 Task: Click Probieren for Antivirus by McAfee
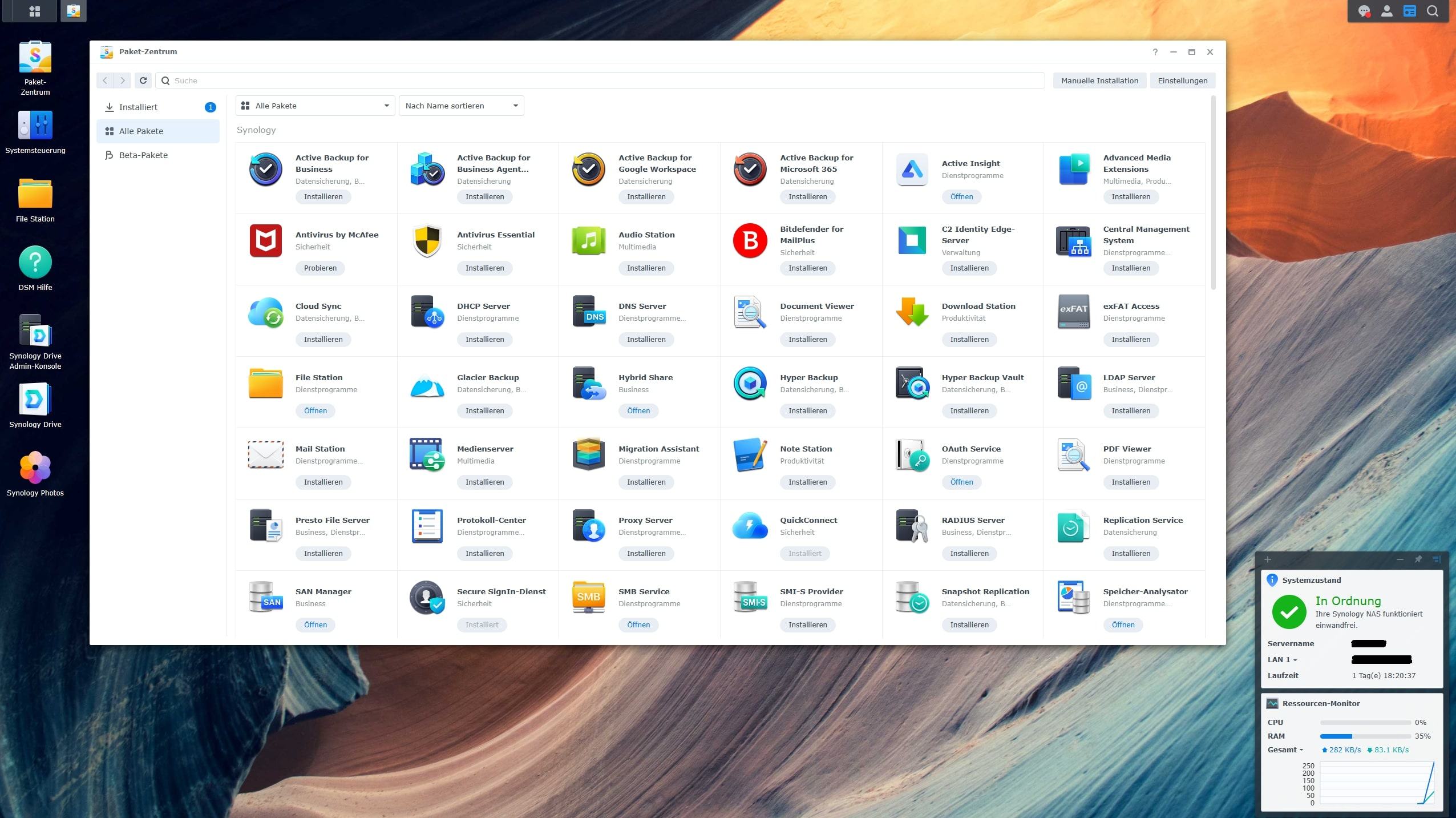(320, 268)
